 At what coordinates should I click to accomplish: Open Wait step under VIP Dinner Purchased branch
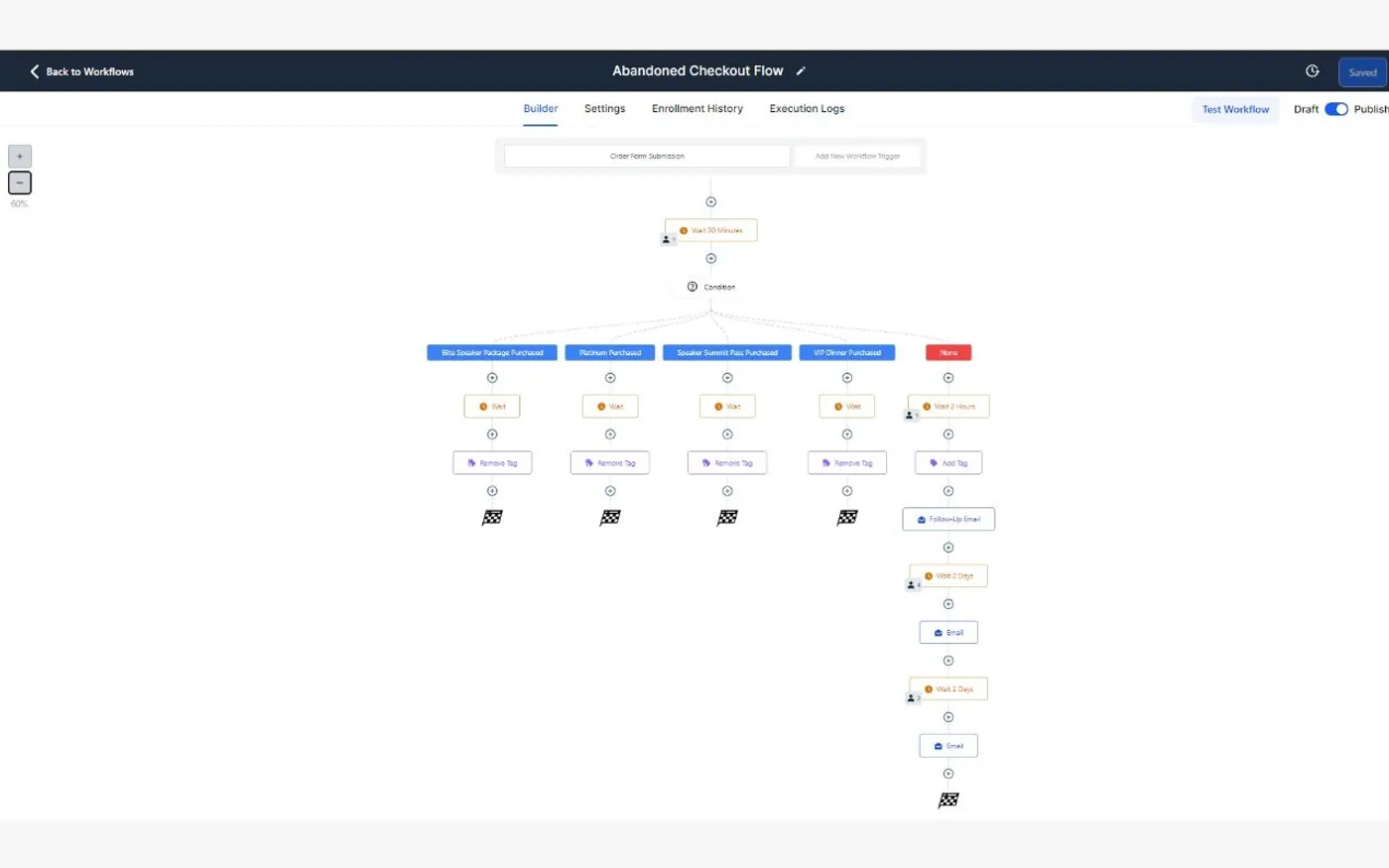click(x=847, y=406)
